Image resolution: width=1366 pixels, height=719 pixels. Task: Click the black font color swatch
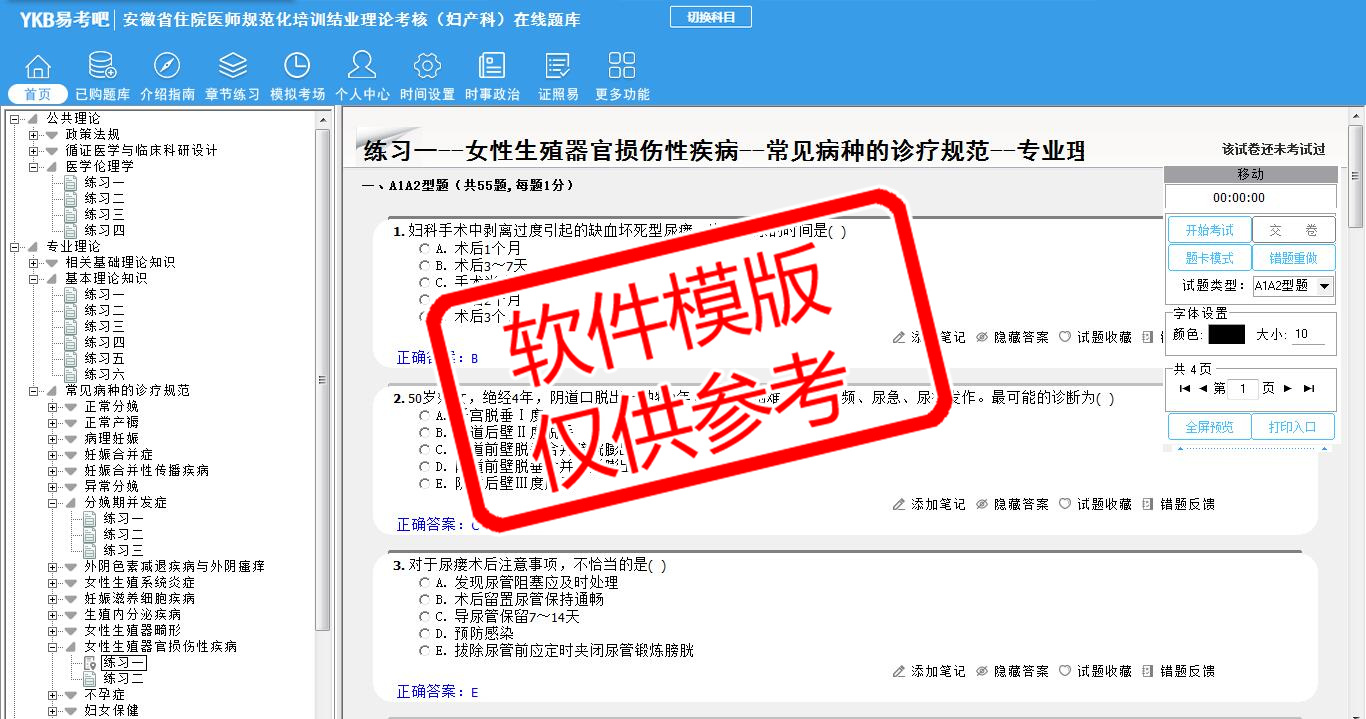[1226, 335]
